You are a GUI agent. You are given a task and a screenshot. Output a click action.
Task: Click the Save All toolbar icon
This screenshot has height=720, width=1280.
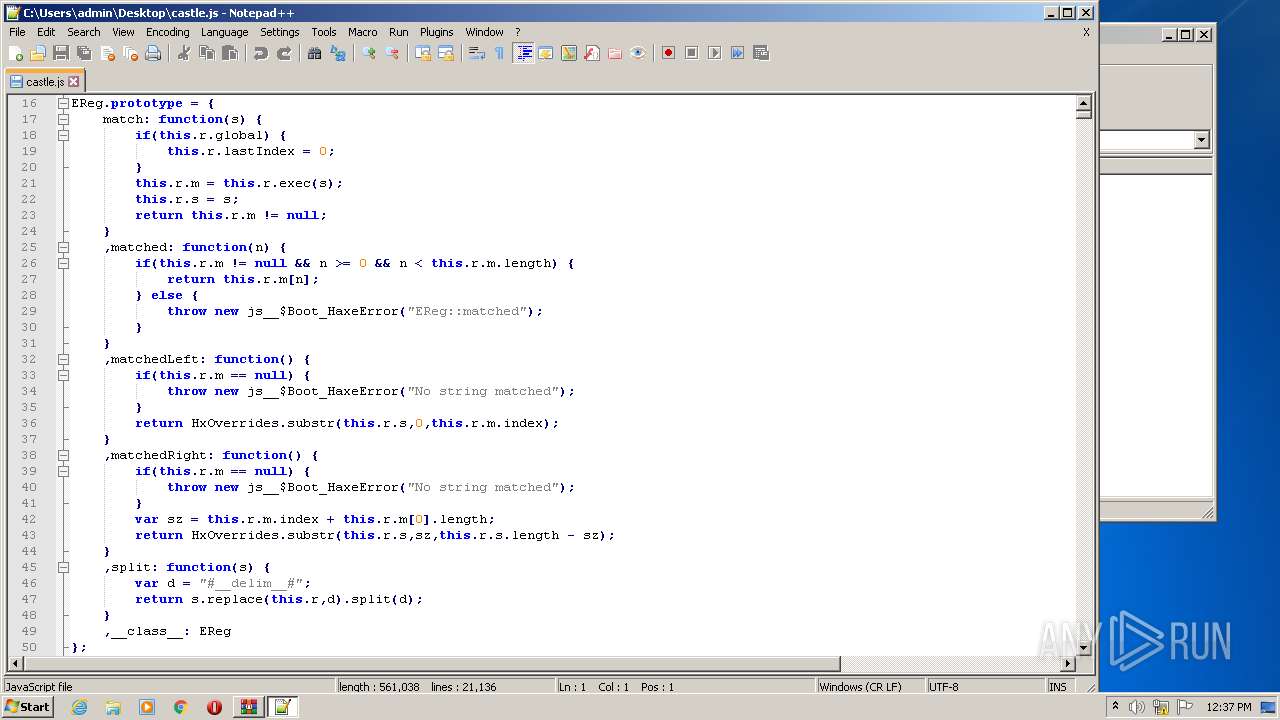(84, 53)
